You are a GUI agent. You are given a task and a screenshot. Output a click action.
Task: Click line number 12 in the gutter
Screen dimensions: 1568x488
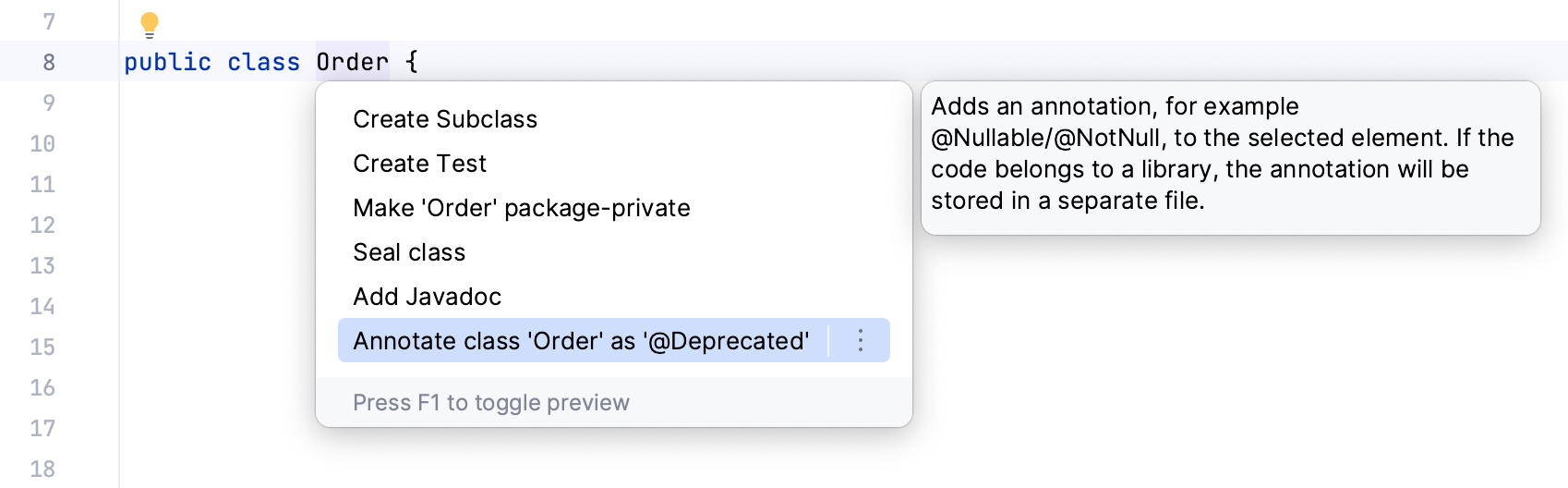tap(42, 225)
